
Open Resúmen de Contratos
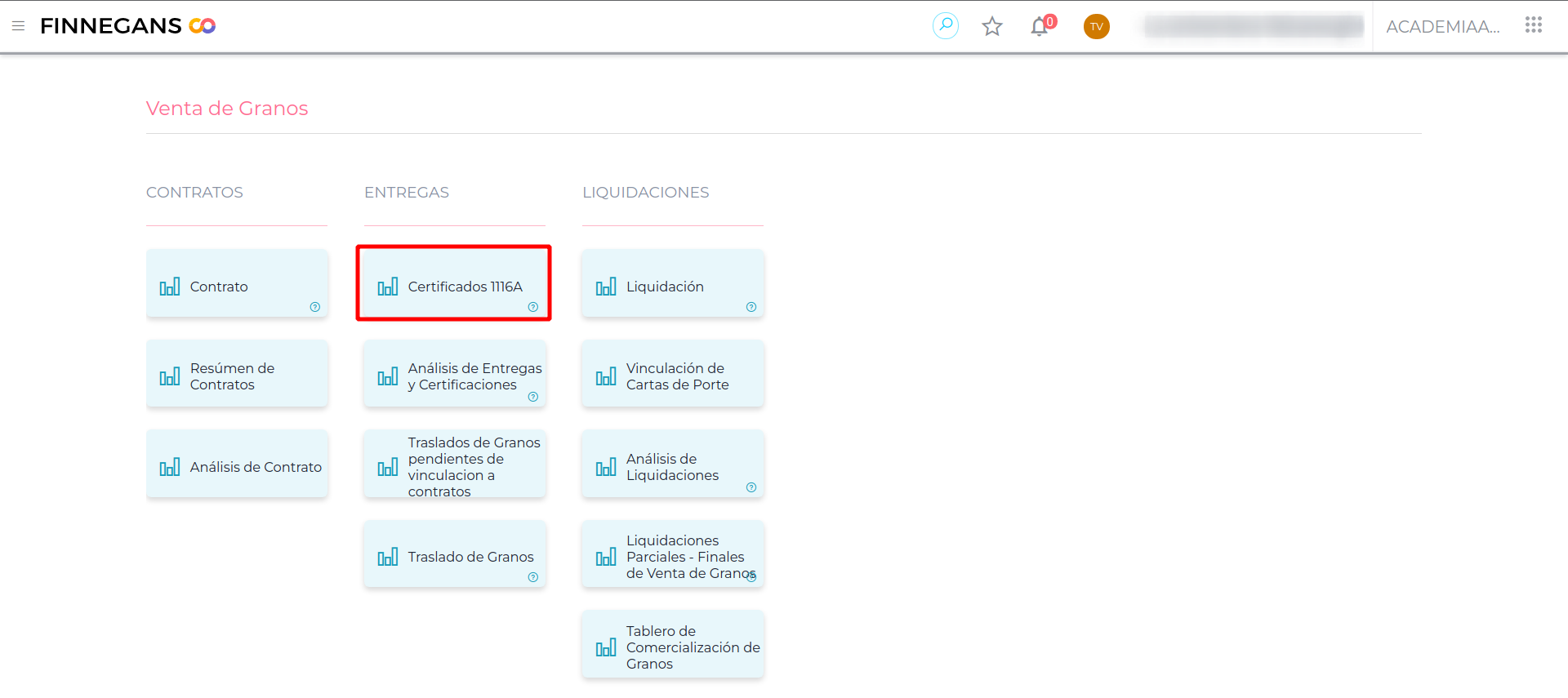(x=237, y=376)
